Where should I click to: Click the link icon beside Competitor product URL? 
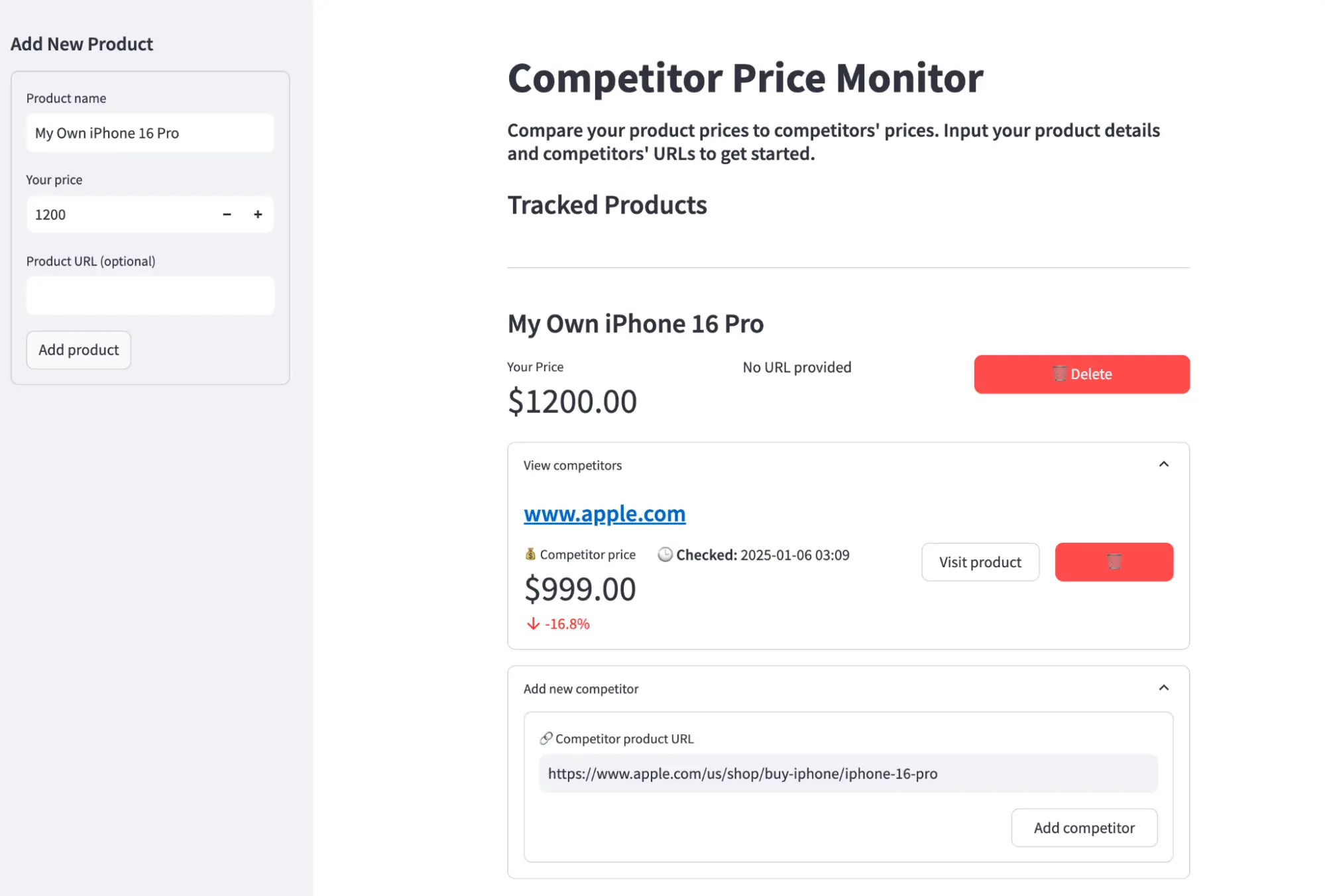click(x=547, y=738)
